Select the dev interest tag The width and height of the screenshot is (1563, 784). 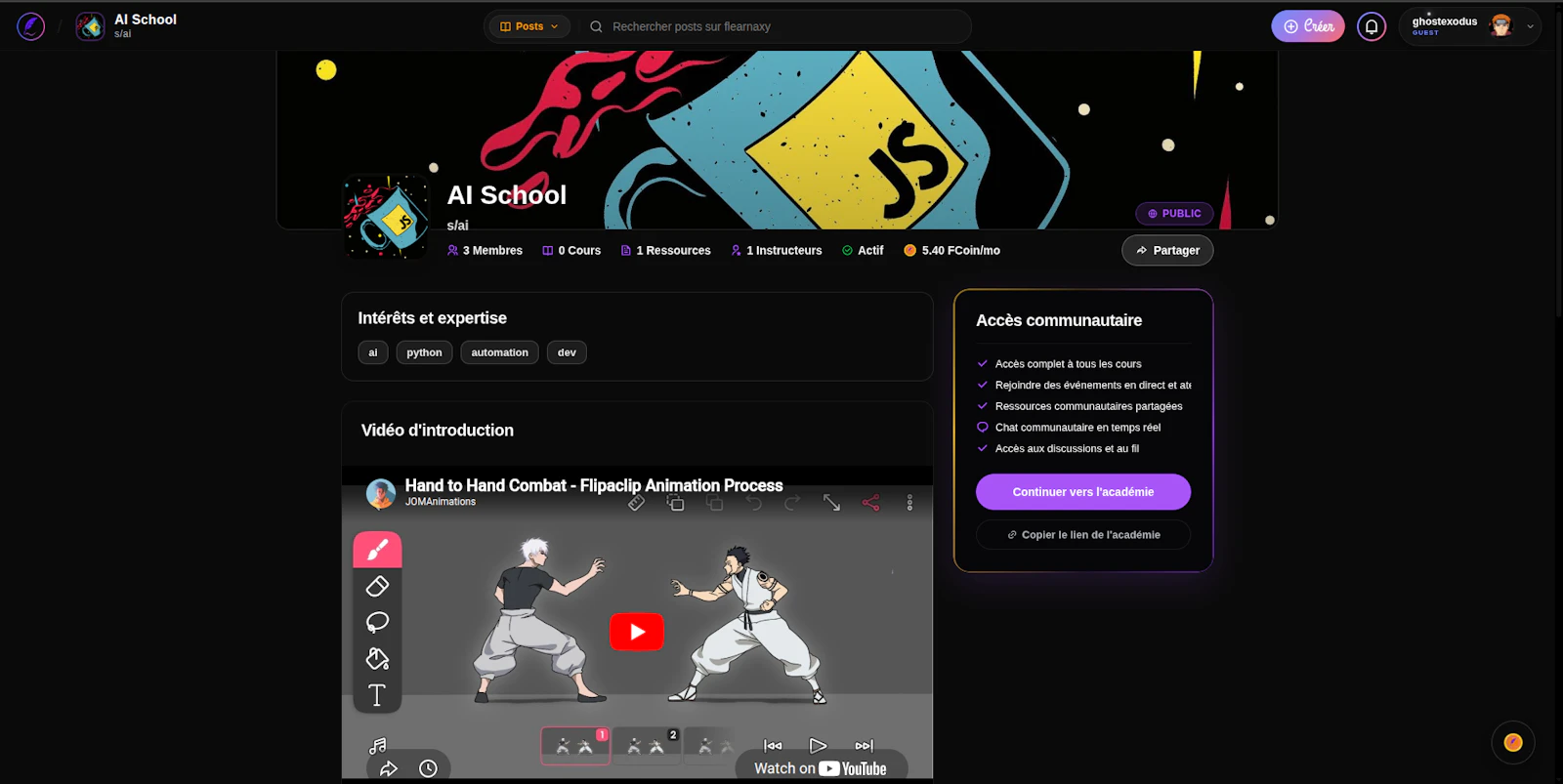567,352
